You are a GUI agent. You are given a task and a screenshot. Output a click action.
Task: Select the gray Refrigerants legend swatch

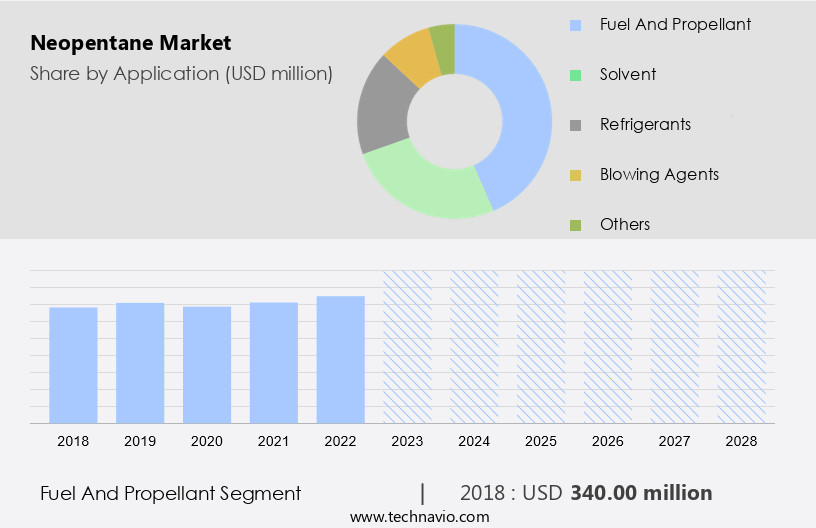click(x=575, y=125)
